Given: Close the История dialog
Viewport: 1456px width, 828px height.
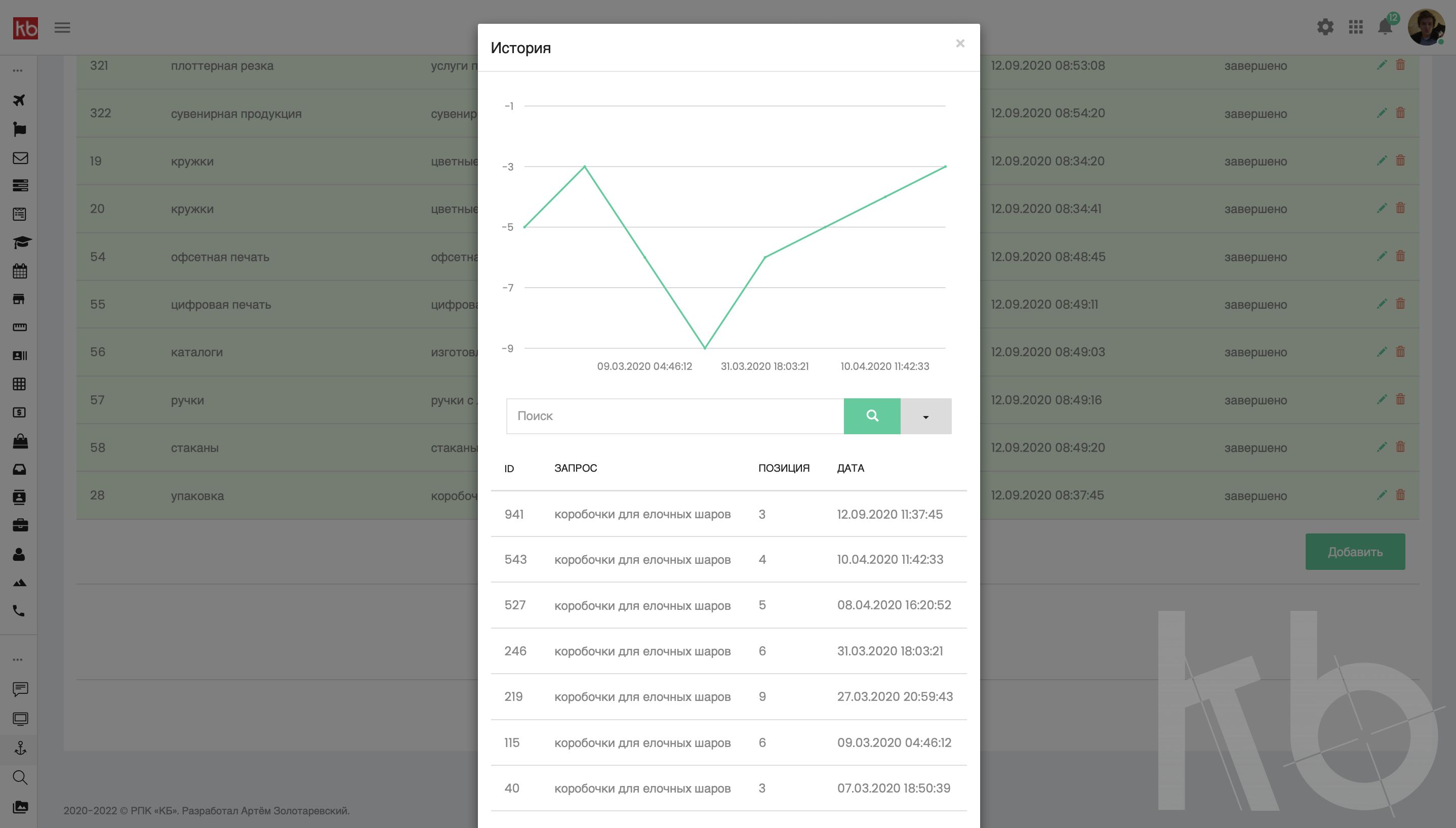Looking at the screenshot, I should 960,43.
